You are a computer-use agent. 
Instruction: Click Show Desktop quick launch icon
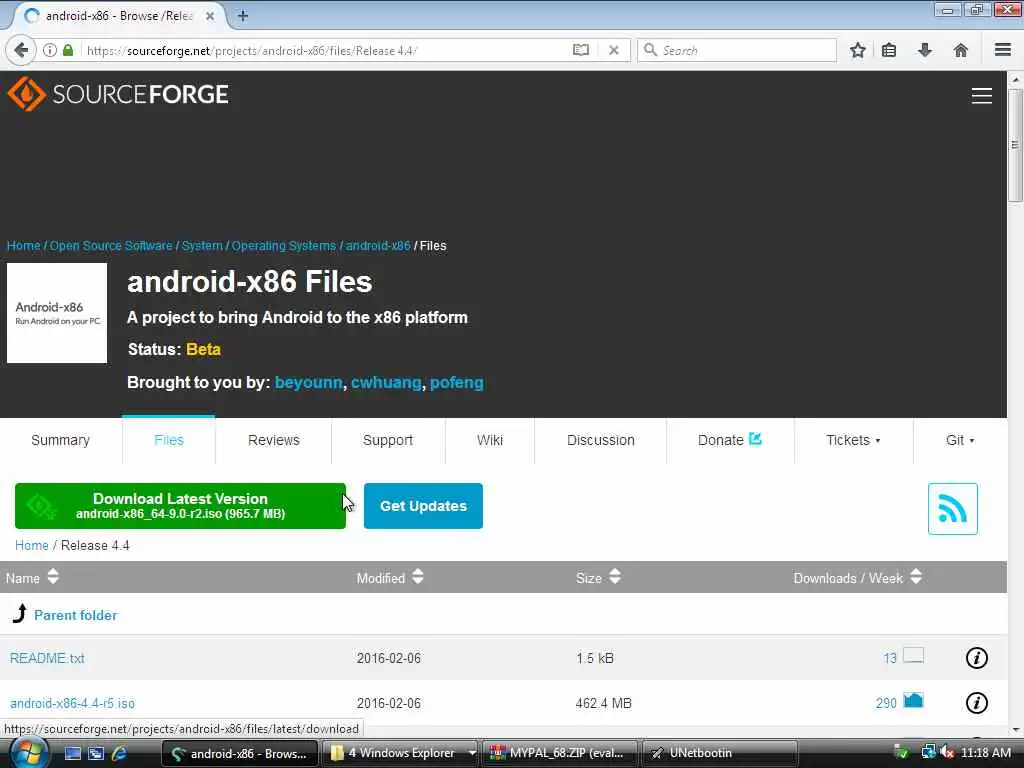[x=72, y=753]
